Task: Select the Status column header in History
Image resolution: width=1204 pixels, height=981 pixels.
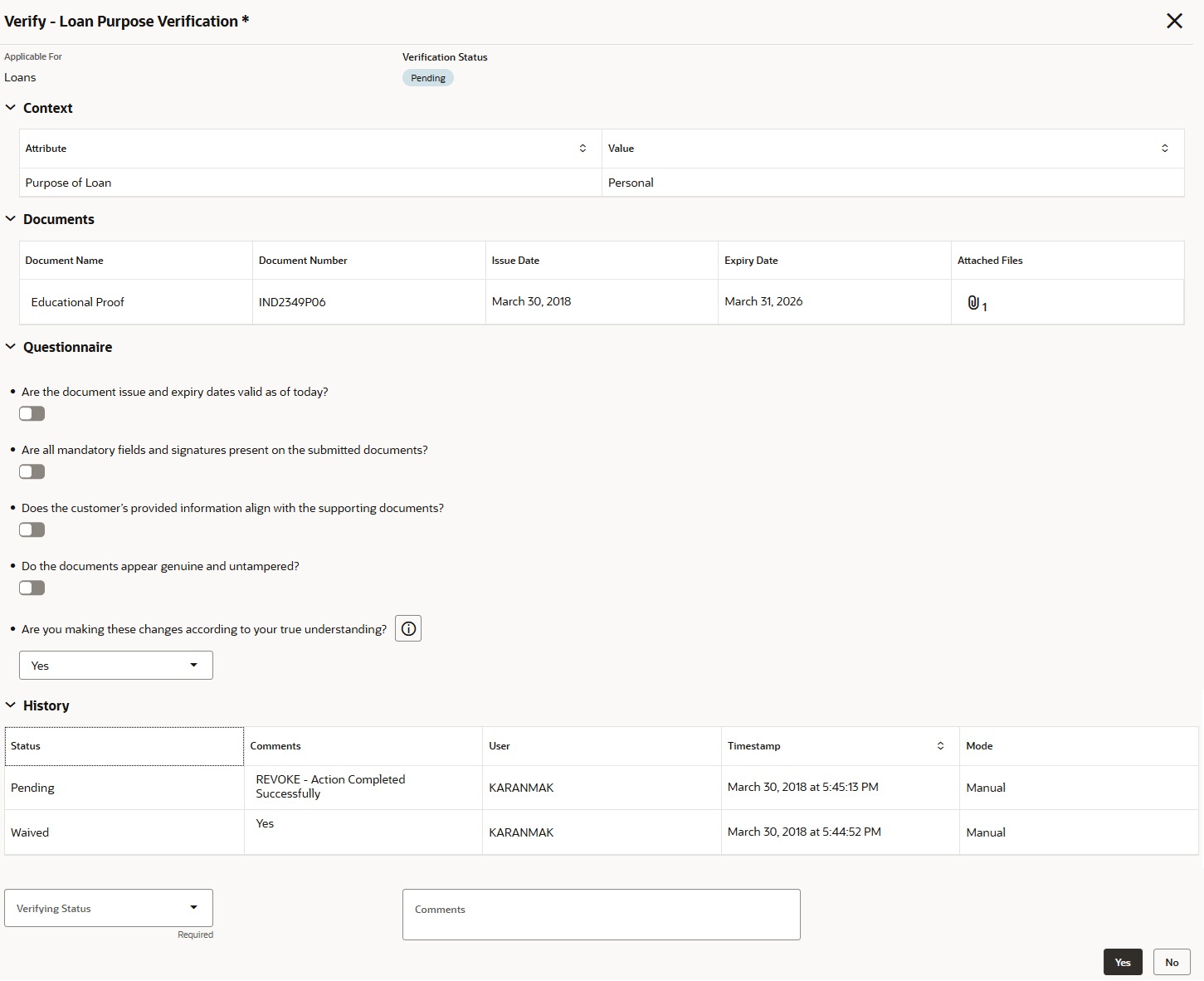Action: pyautogui.click(x=124, y=746)
